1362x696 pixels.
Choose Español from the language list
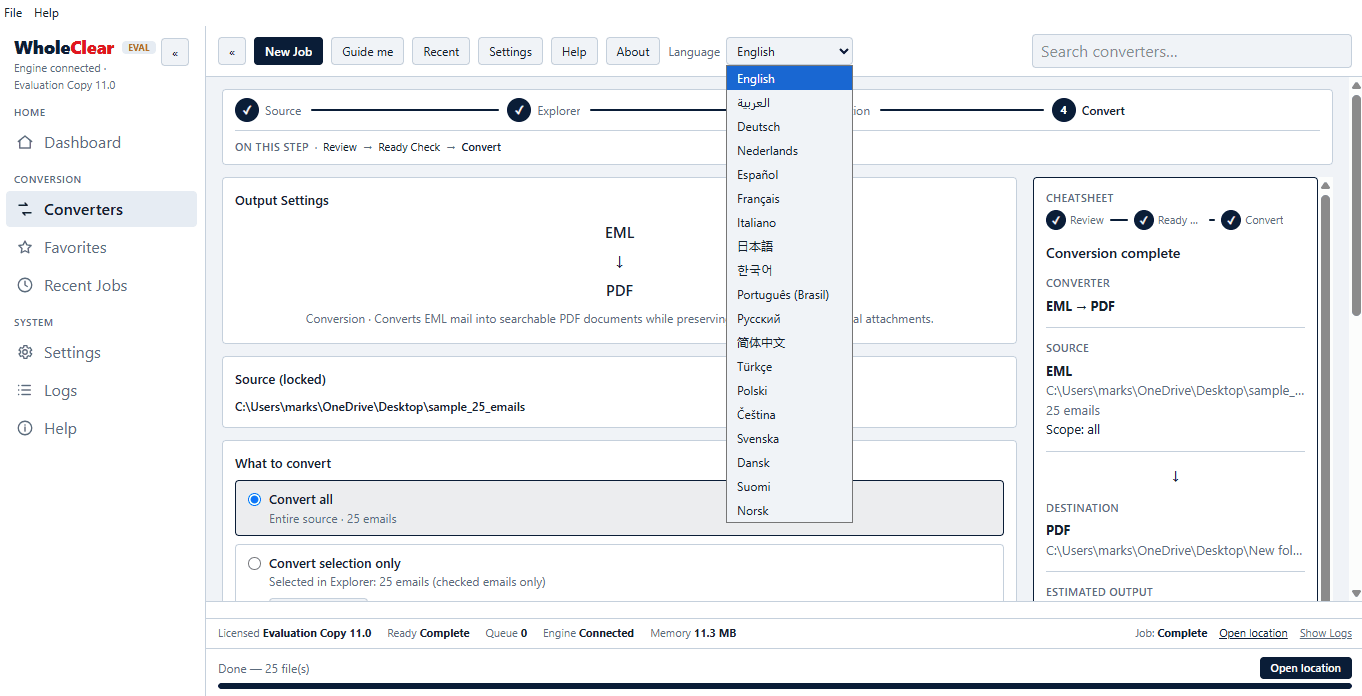pyautogui.click(x=789, y=175)
